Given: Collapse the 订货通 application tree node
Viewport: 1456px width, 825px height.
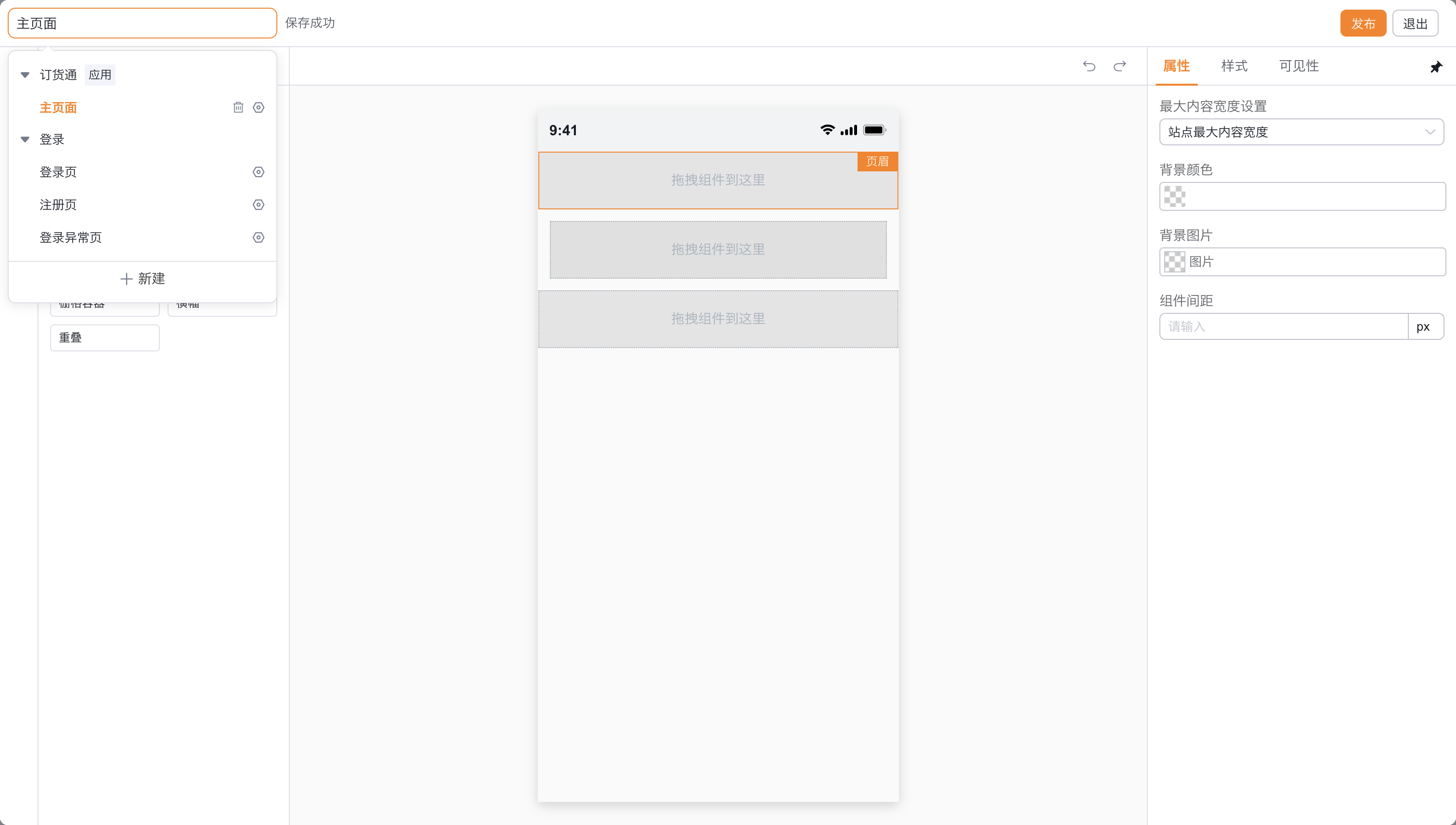Looking at the screenshot, I should coord(25,75).
